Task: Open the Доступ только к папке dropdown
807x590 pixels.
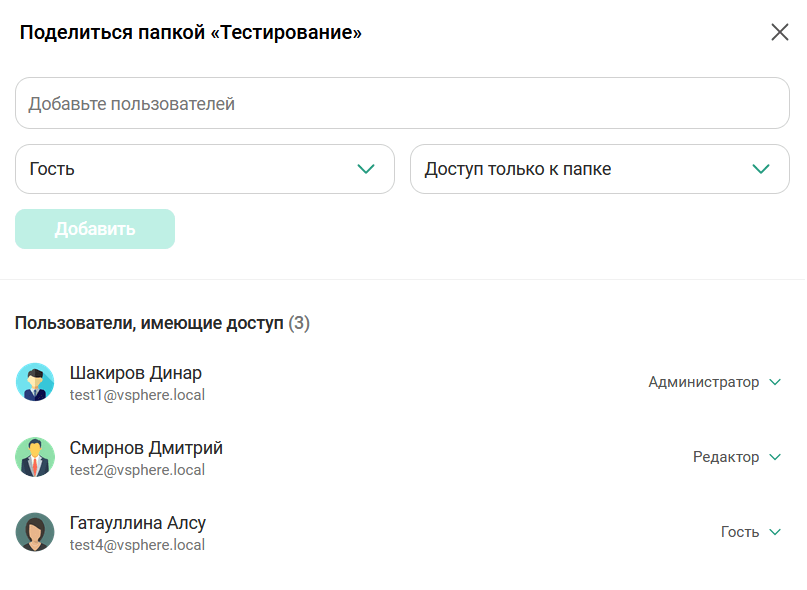Action: tap(599, 169)
